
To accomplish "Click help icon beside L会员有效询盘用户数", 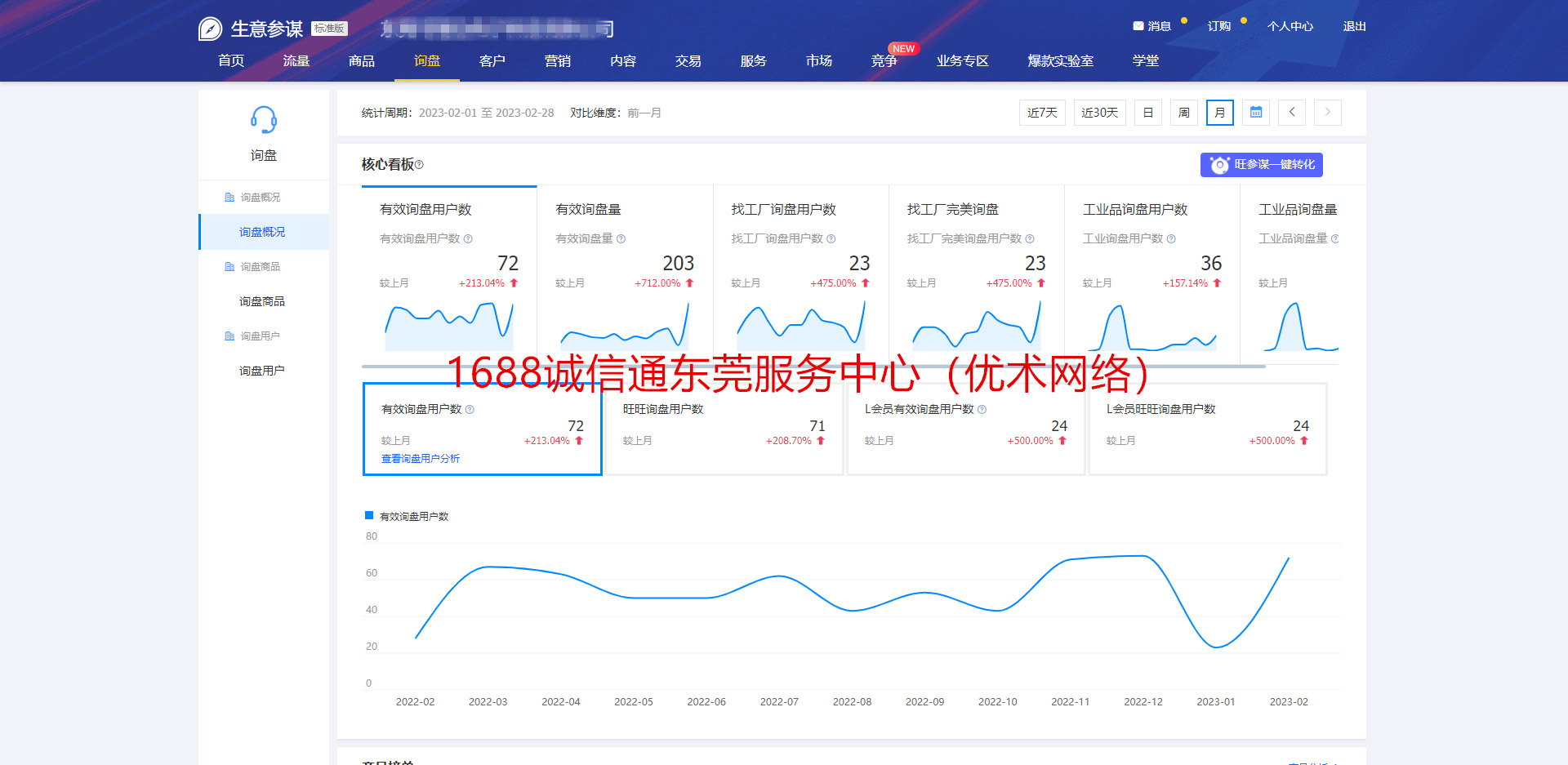I will click(982, 410).
